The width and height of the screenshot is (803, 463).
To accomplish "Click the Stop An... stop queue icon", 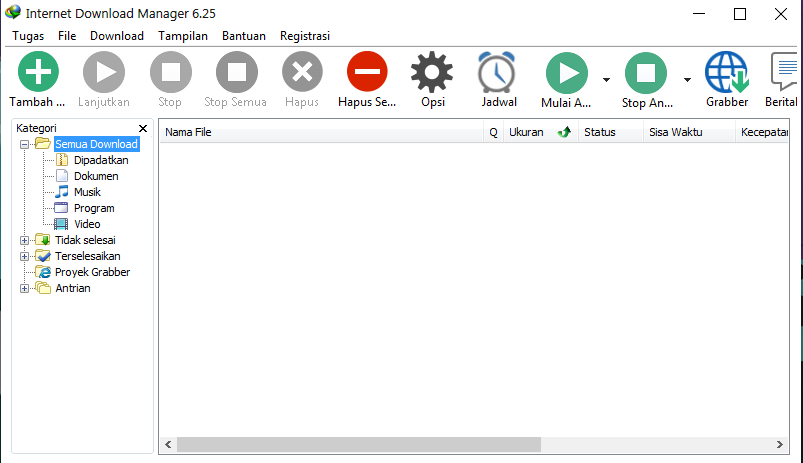I will (646, 73).
